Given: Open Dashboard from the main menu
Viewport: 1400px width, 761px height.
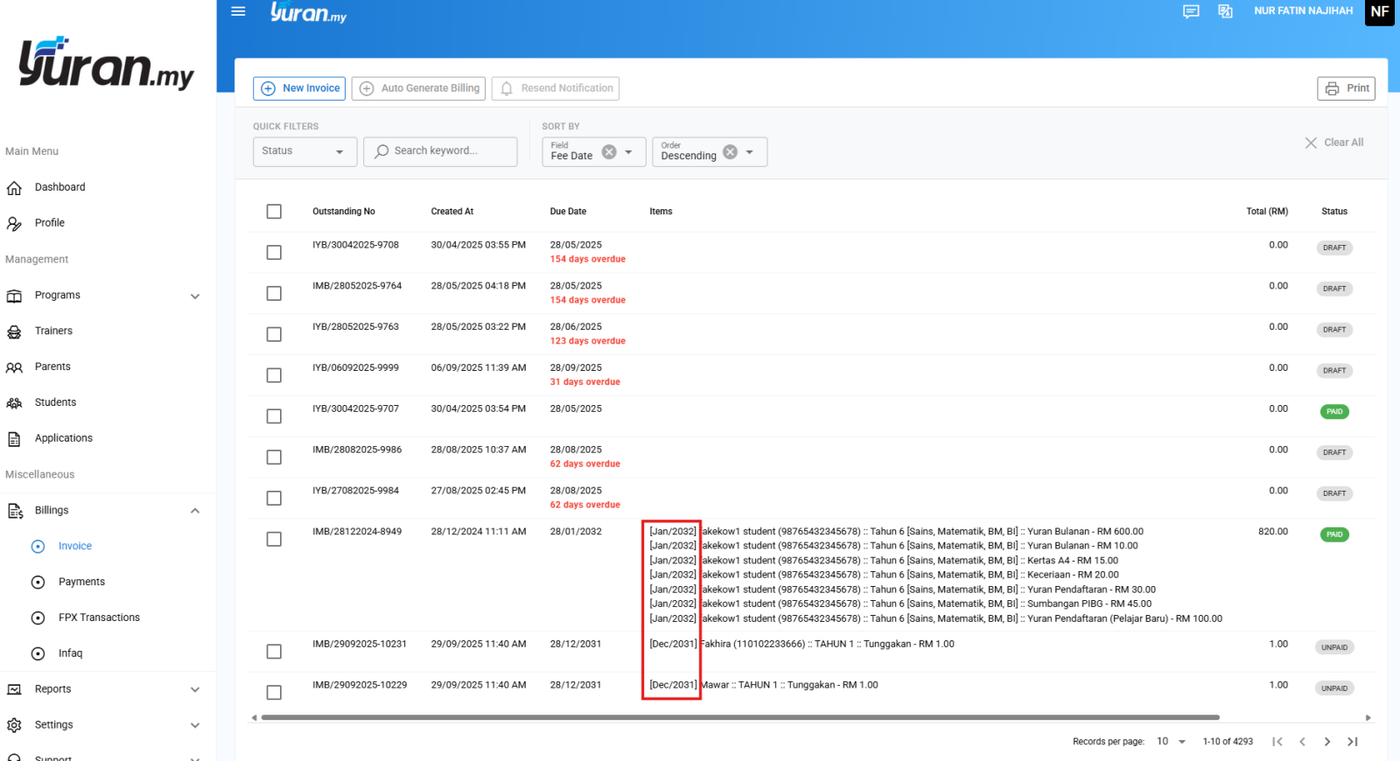Looking at the screenshot, I should 60,187.
